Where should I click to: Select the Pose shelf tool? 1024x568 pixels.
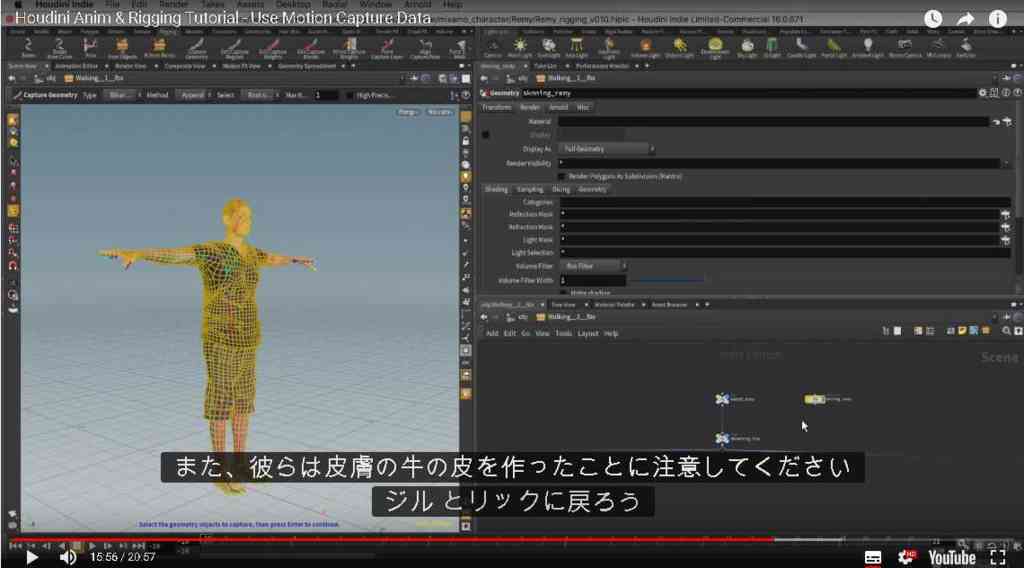(x=90, y=47)
